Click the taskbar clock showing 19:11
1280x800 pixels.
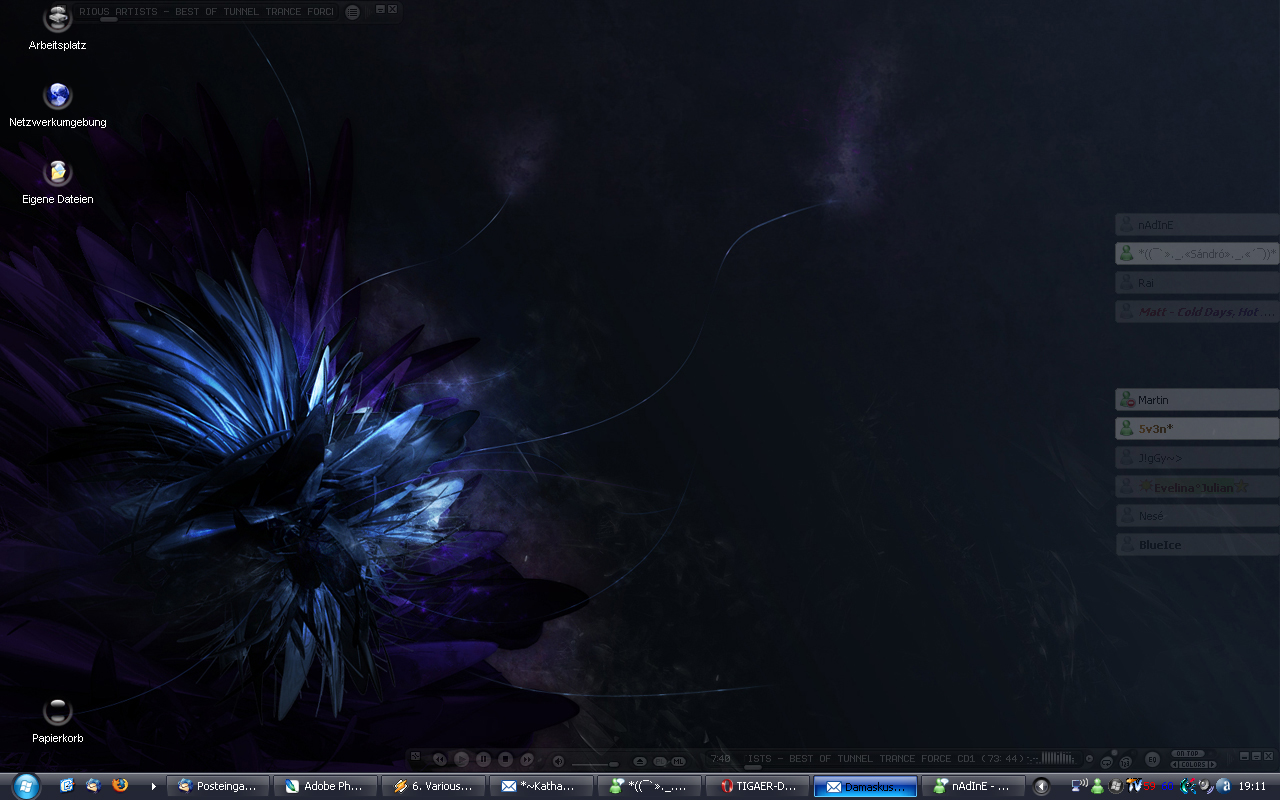pos(1252,786)
